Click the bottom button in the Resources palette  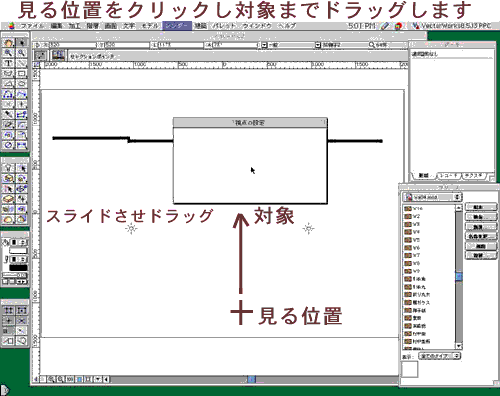[480, 256]
